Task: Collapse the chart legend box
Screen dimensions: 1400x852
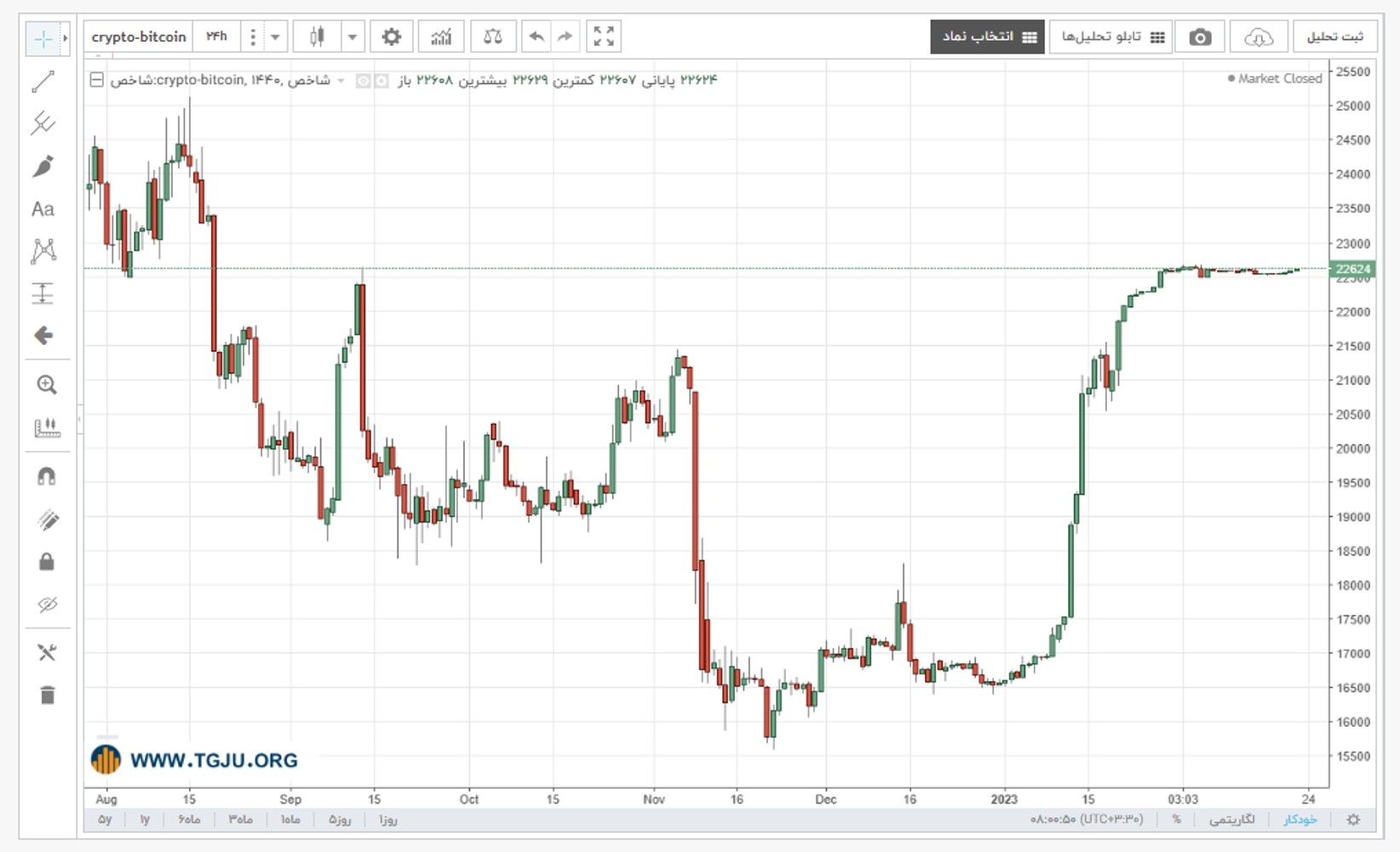Action: pyautogui.click(x=97, y=80)
